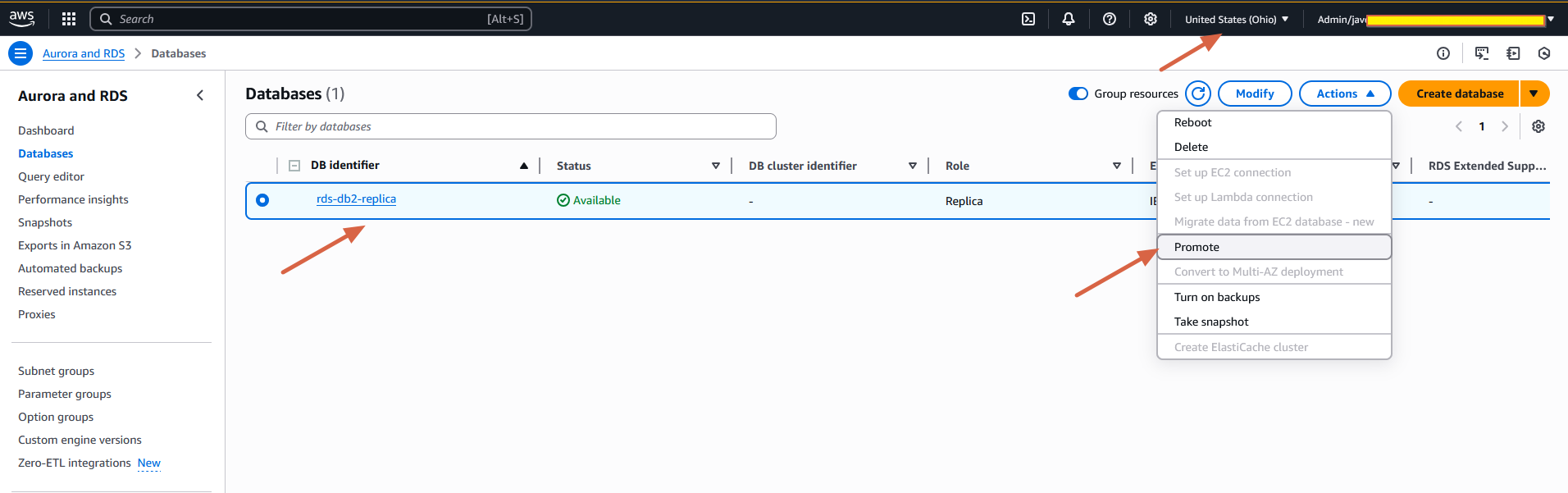Open Performance insights in sidebar
This screenshot has height=493, width=1568.
pos(73,199)
